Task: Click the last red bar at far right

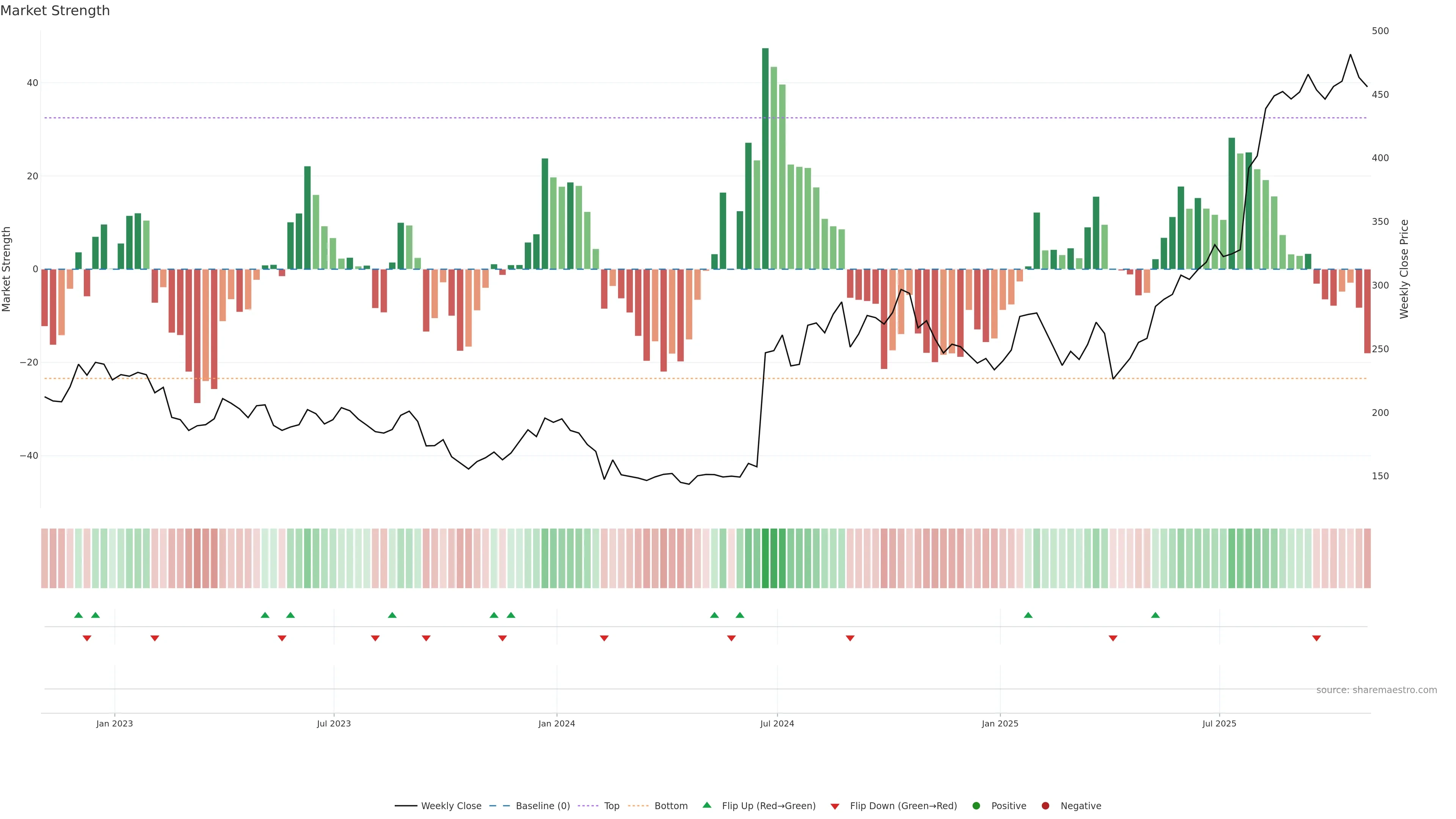Action: coord(1367,311)
